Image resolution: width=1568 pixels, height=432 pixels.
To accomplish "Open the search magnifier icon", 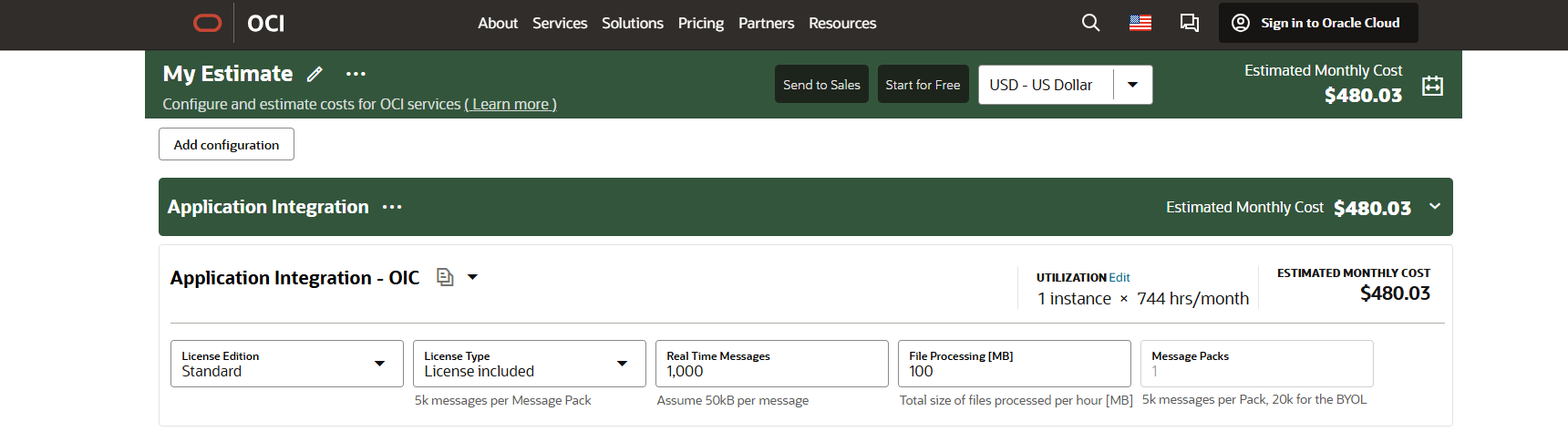I will (x=1090, y=23).
